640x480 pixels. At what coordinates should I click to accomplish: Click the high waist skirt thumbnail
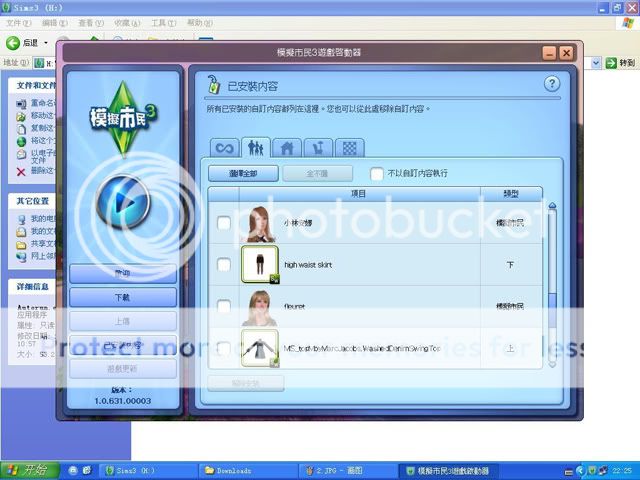click(x=260, y=264)
